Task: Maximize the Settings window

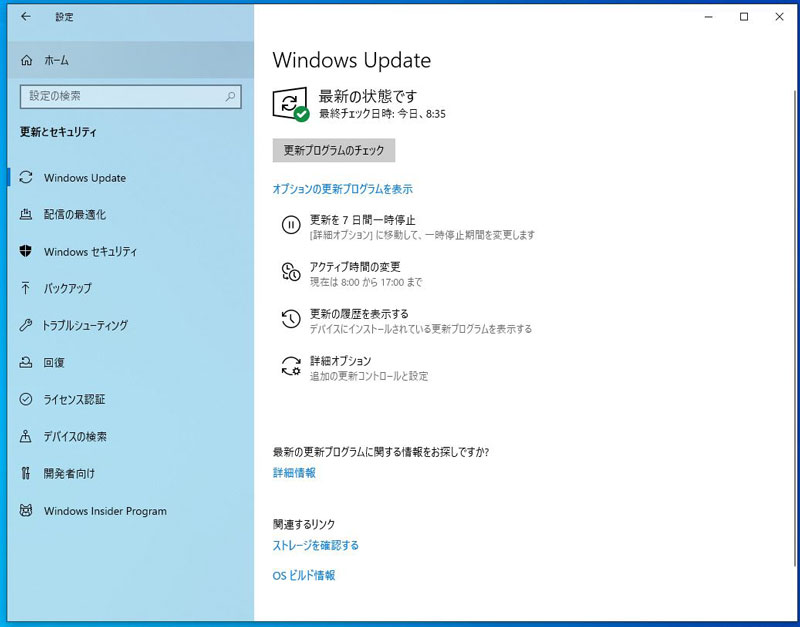Action: pyautogui.click(x=744, y=17)
